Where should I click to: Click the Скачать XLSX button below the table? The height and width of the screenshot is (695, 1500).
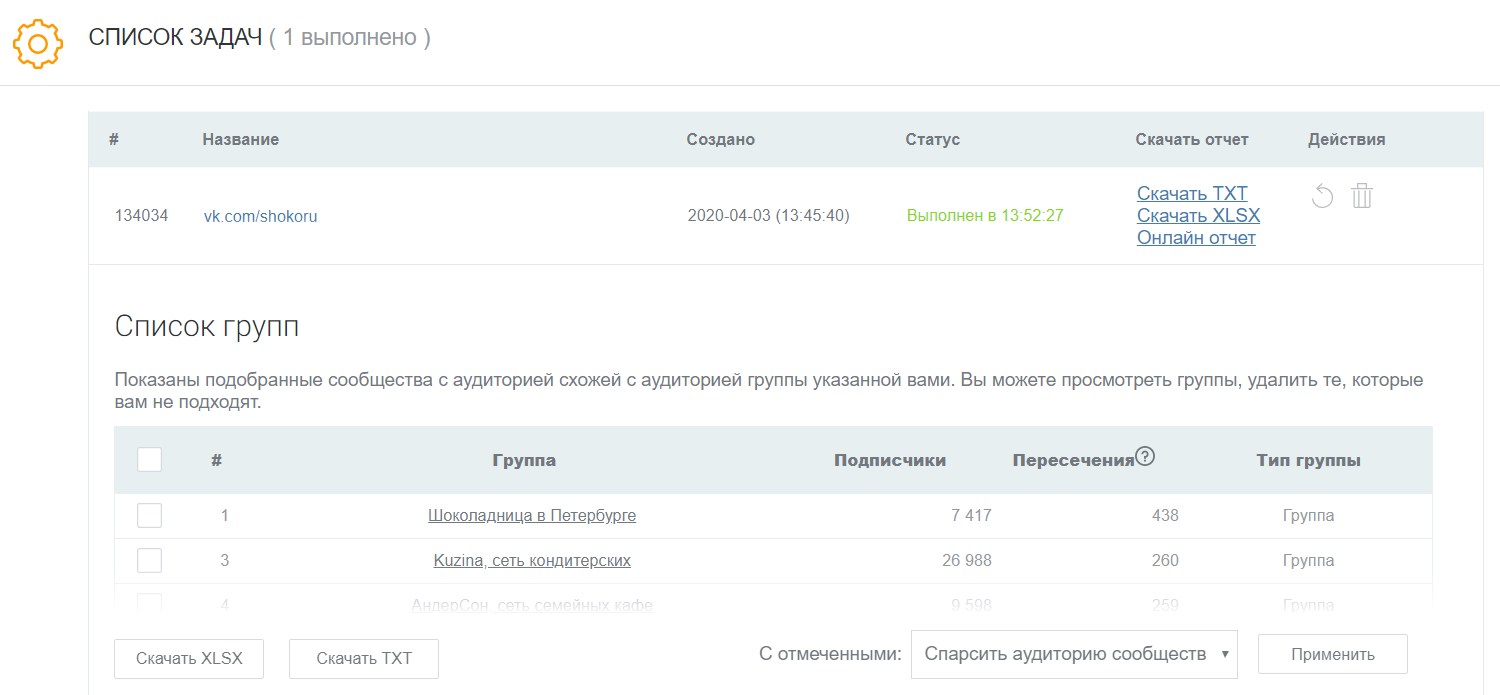[x=189, y=658]
